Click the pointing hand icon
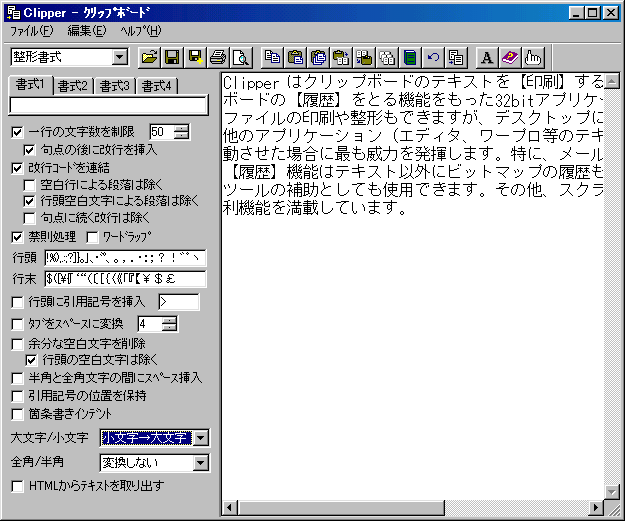625x521 pixels. click(x=533, y=58)
